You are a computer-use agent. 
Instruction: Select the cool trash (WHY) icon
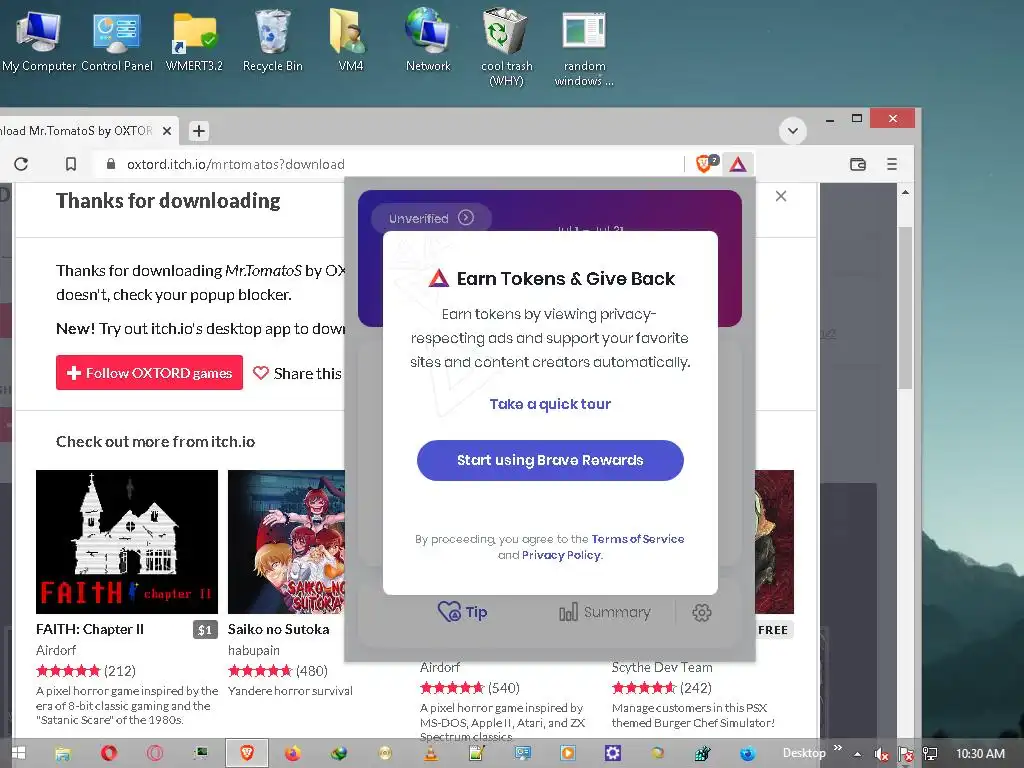pyautogui.click(x=506, y=47)
